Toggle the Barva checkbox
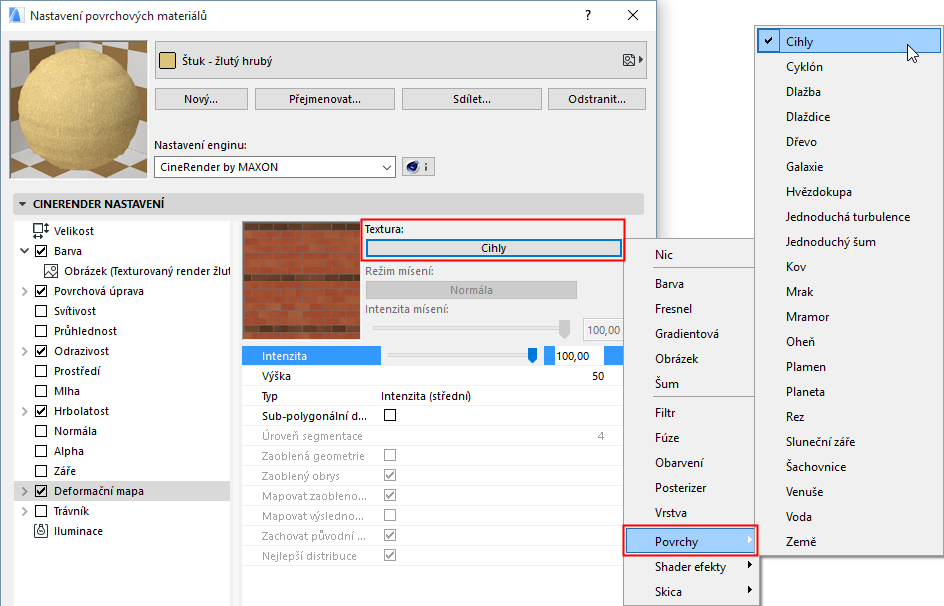This screenshot has width=944, height=606. [41, 251]
